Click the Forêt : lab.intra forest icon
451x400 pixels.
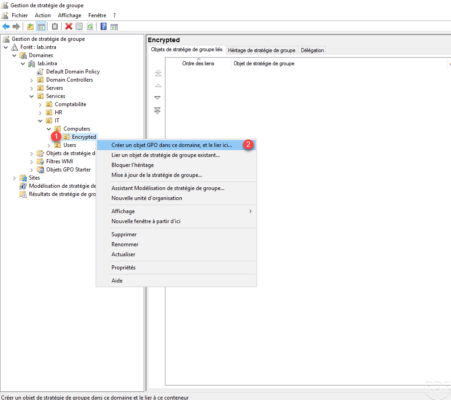(x=15, y=47)
